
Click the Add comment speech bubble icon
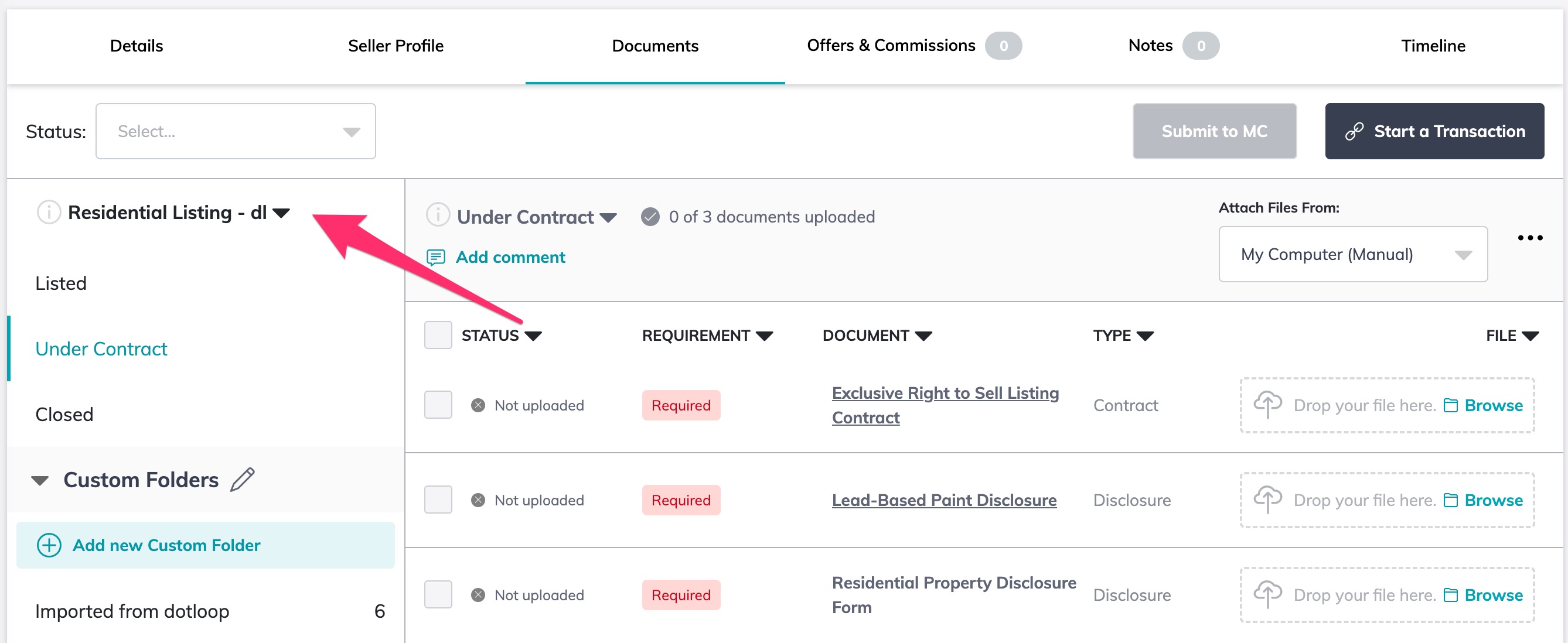(437, 257)
